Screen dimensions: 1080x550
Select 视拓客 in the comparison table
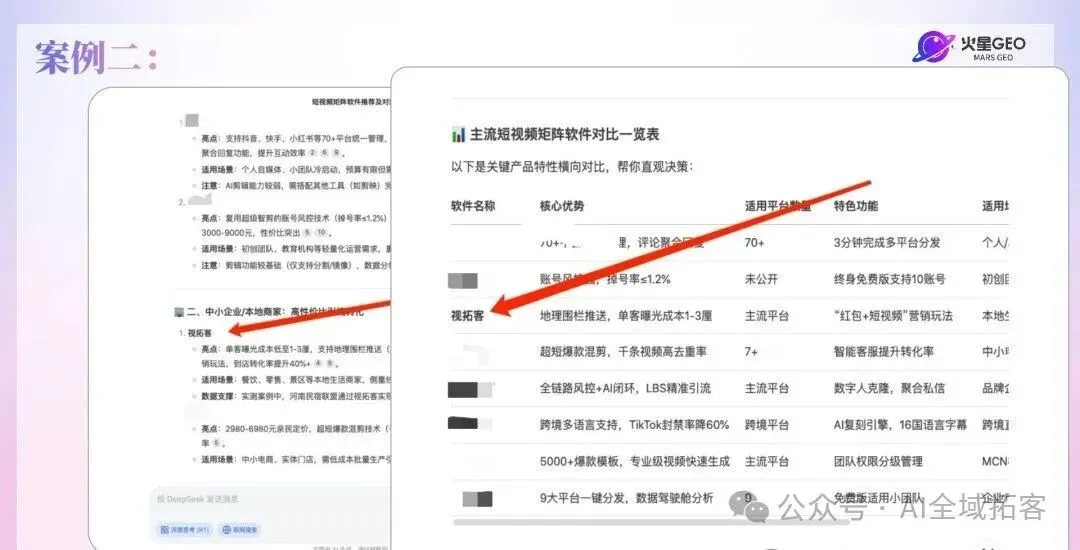click(x=468, y=315)
